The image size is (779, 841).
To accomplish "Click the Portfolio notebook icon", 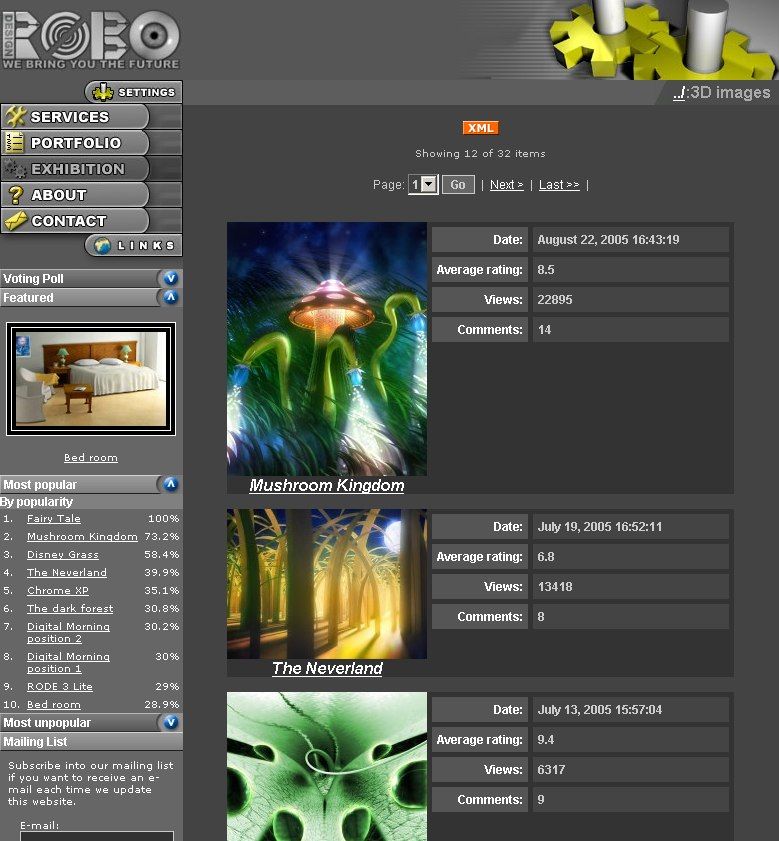I will click(x=15, y=143).
